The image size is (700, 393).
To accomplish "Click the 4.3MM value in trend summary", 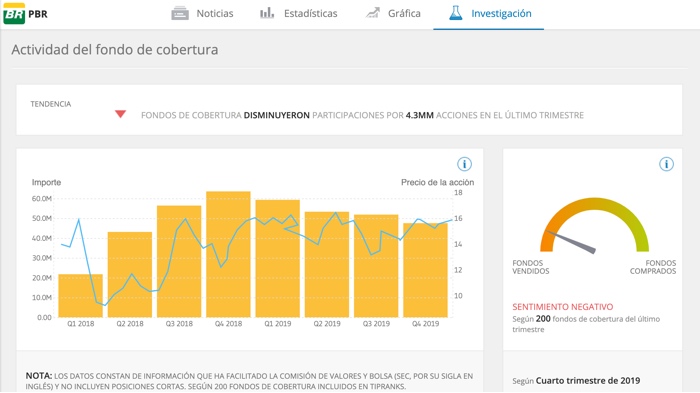I will pos(420,115).
